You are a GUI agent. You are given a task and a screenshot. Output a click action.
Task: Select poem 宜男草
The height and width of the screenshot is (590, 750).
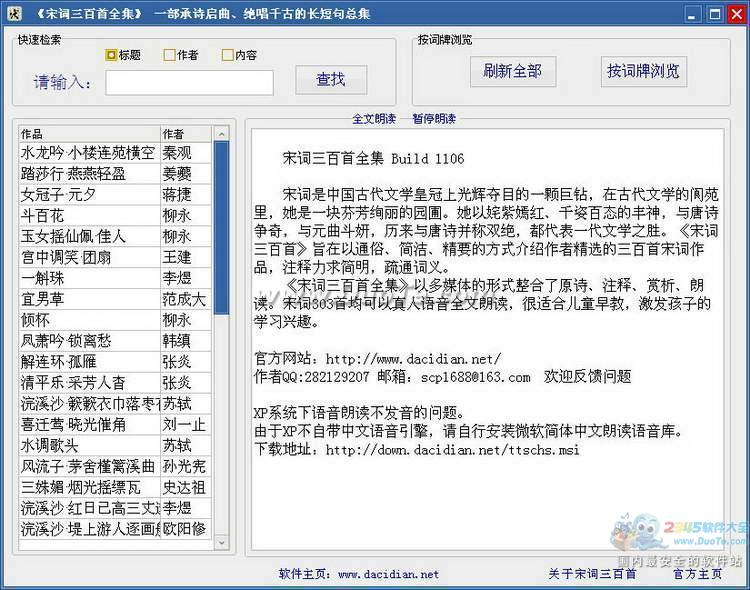[x=89, y=299]
